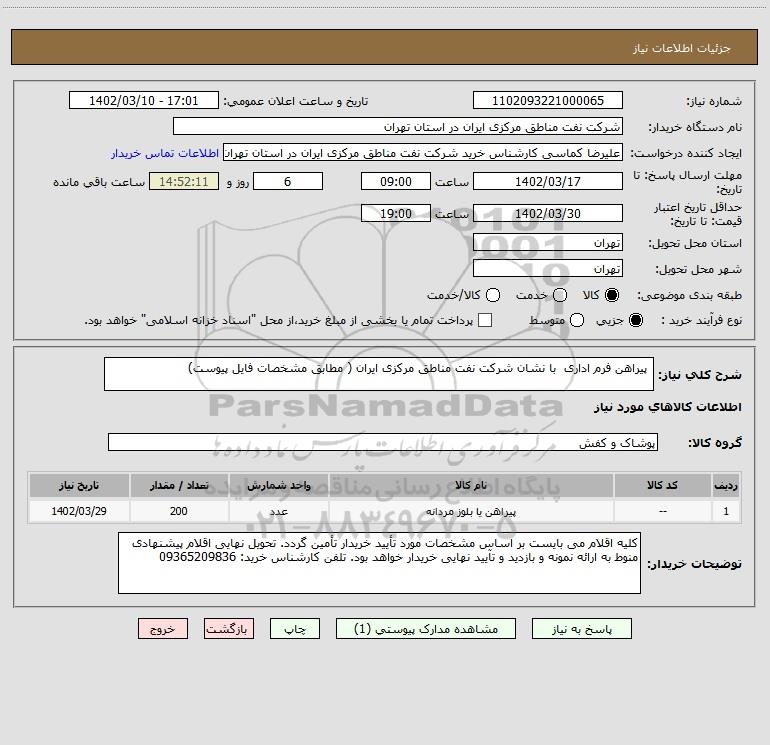This screenshot has width=770, height=745.
Task: Click the گروه کالا field پوشاک و کفش
Action: (383, 442)
